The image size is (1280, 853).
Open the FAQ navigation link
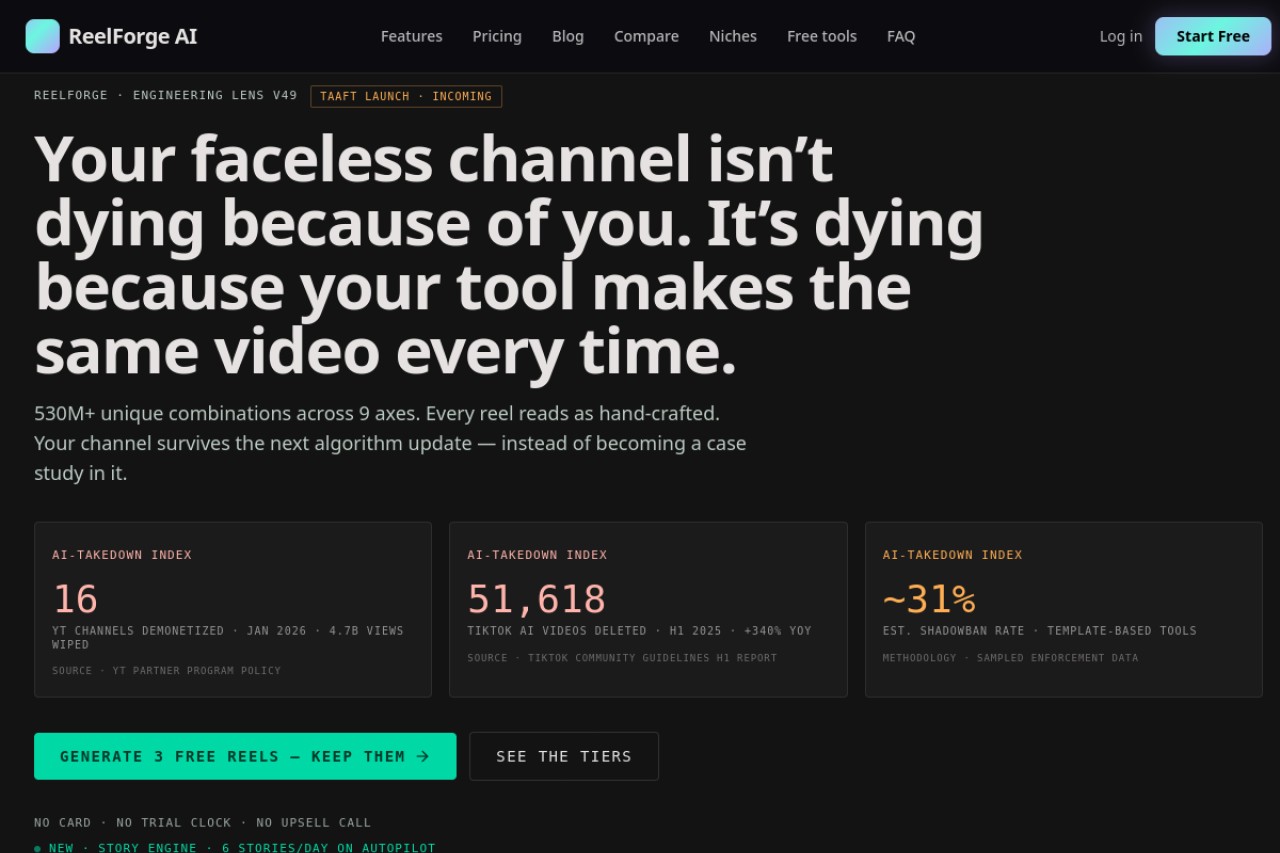pyautogui.click(x=901, y=36)
